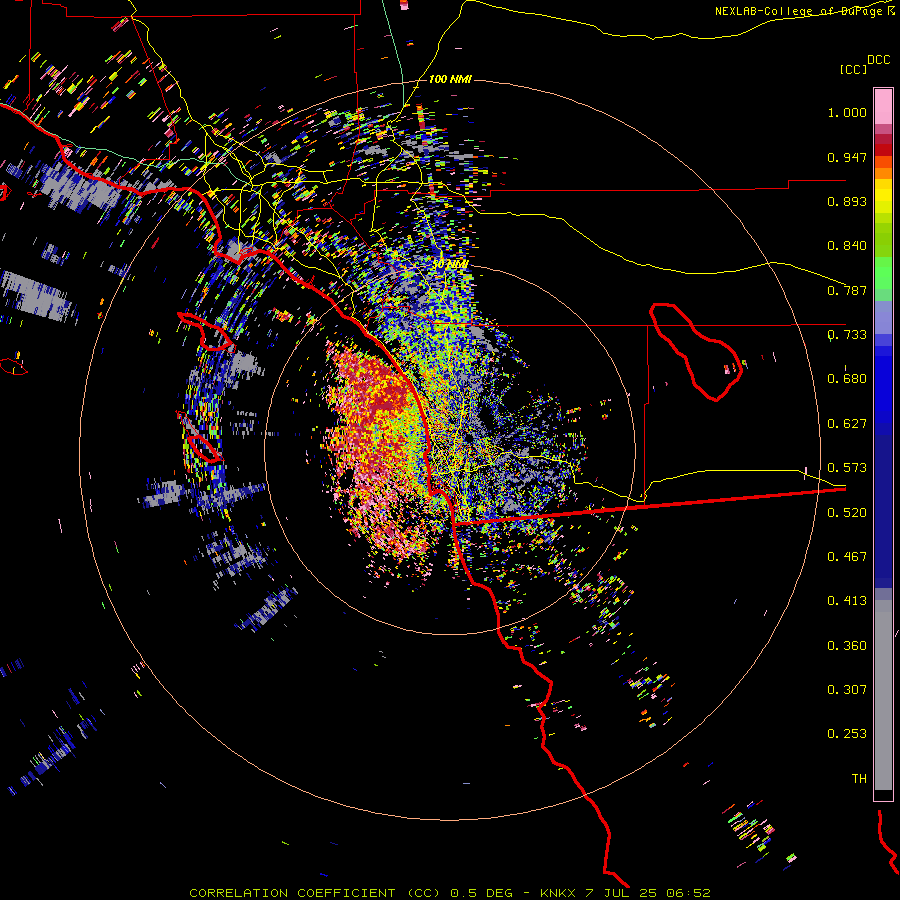Pick the pink segment of the color bar
Viewport: 900px width, 900px height.
click(x=883, y=106)
